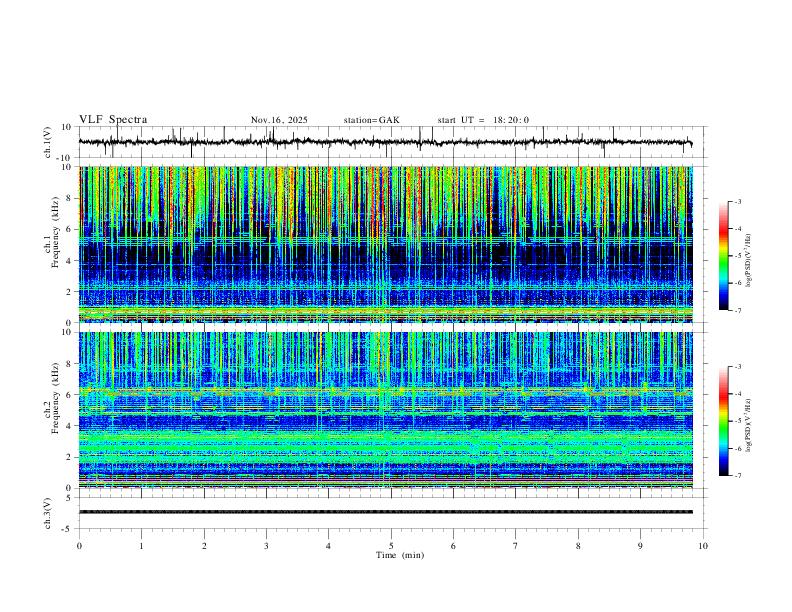Click the ch.3 flat black signal trace
The height and width of the screenshot is (612, 792).
[x=386, y=512]
